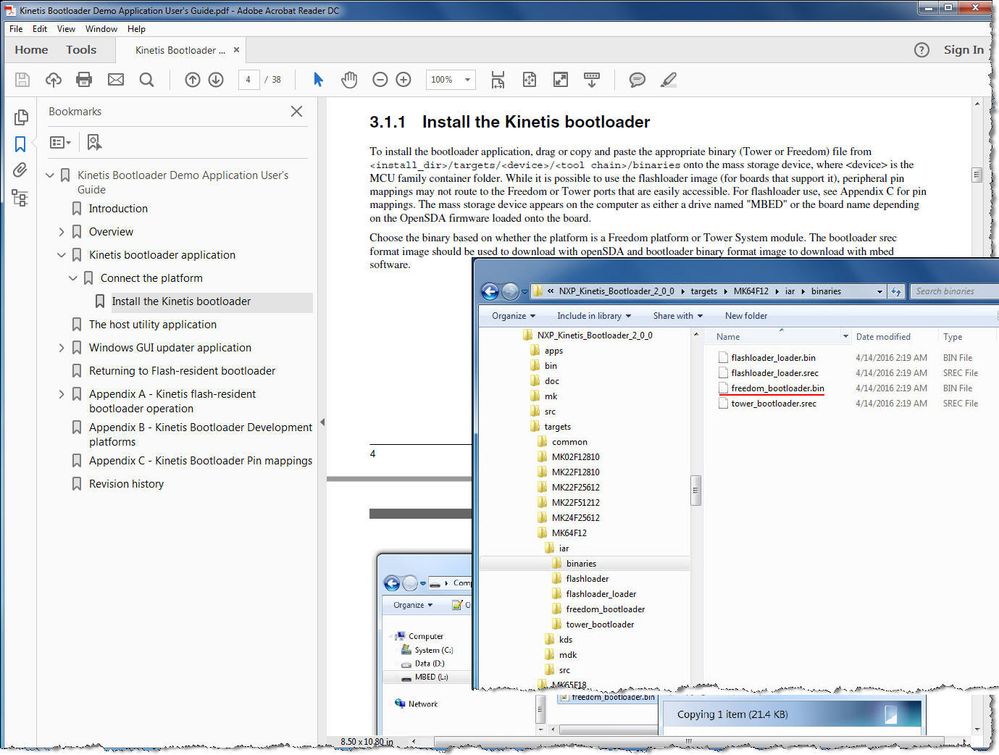
Task: Click the fit-width scrolling icon
Action: [x=498, y=80]
